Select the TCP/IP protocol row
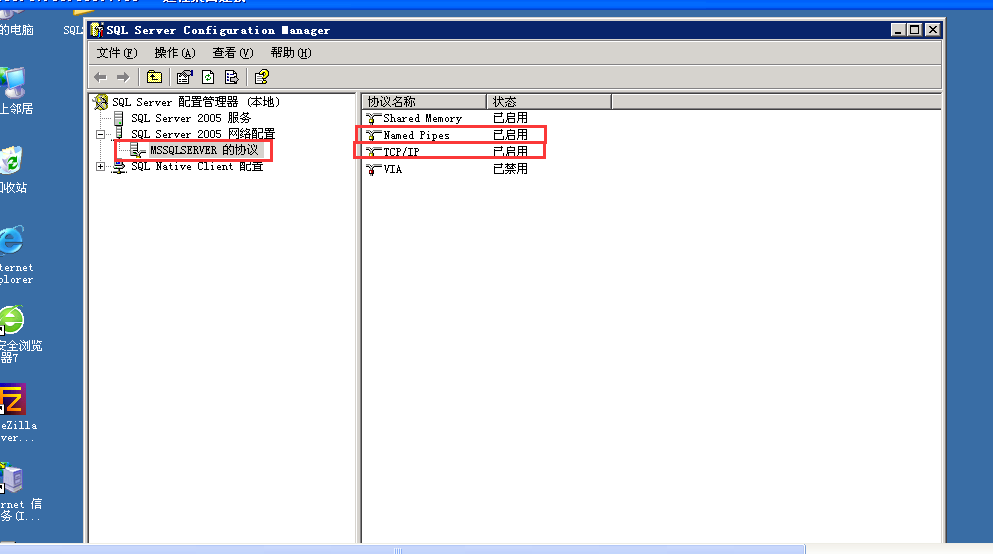The width and height of the screenshot is (993, 554). coord(447,152)
